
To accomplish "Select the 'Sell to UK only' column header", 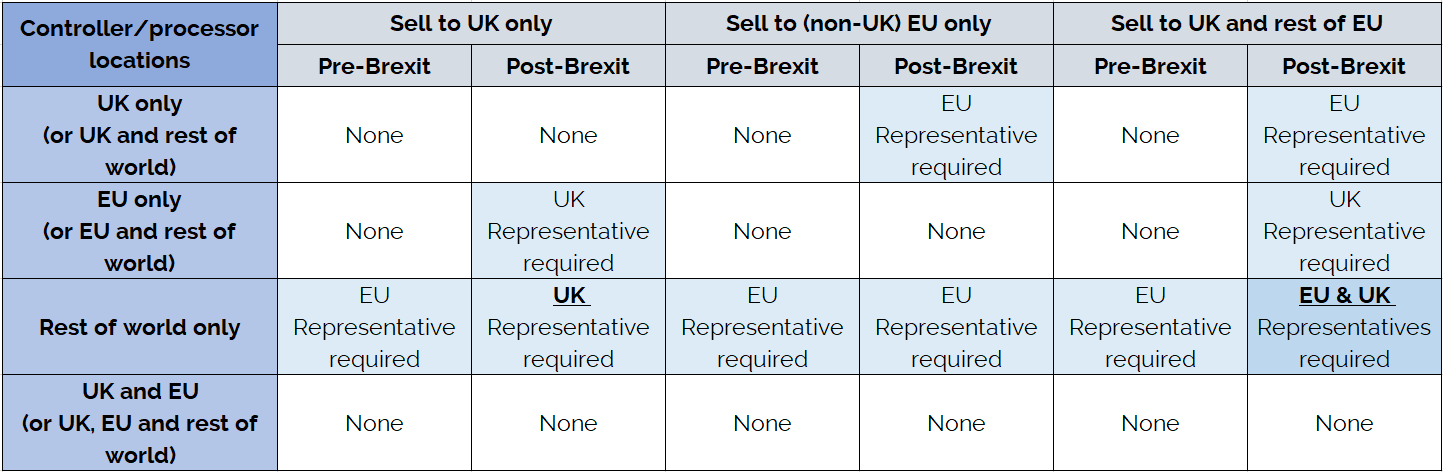I will [471, 23].
